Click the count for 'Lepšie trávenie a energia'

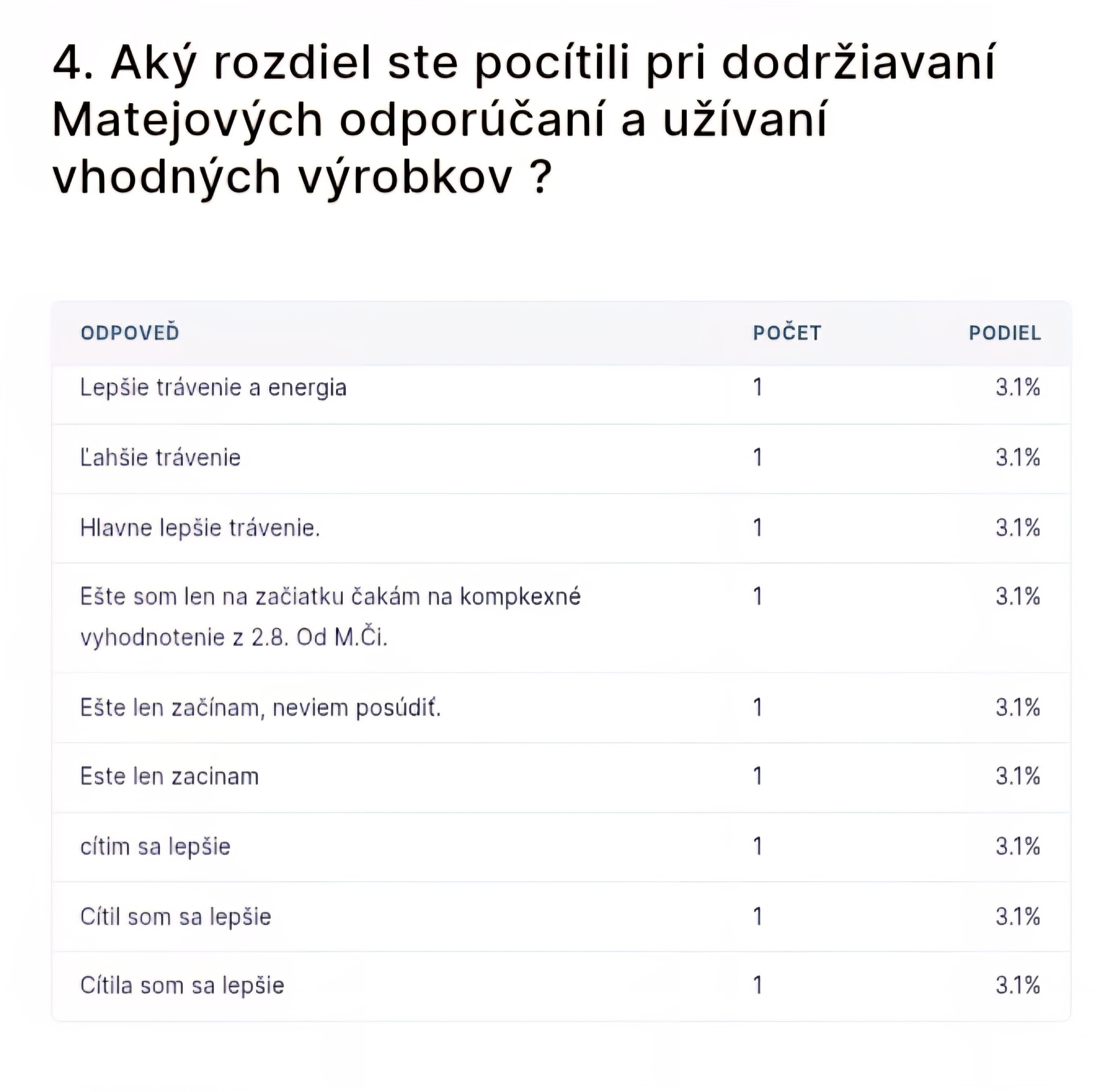click(x=757, y=388)
